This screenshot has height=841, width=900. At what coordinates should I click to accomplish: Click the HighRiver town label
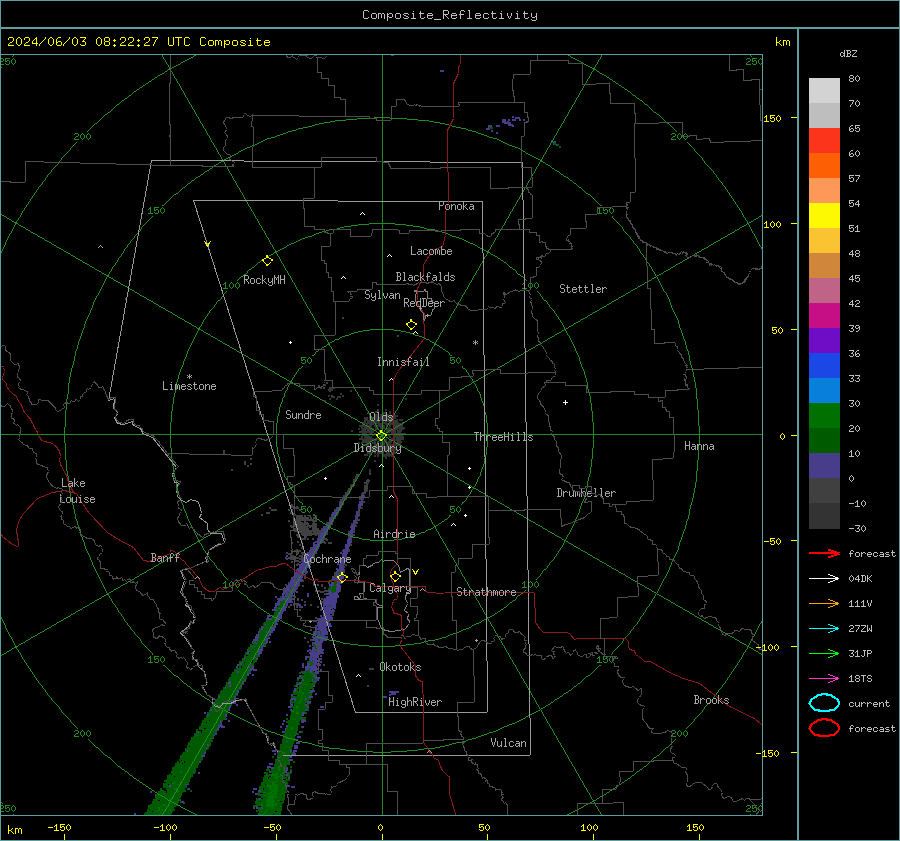tap(415, 702)
